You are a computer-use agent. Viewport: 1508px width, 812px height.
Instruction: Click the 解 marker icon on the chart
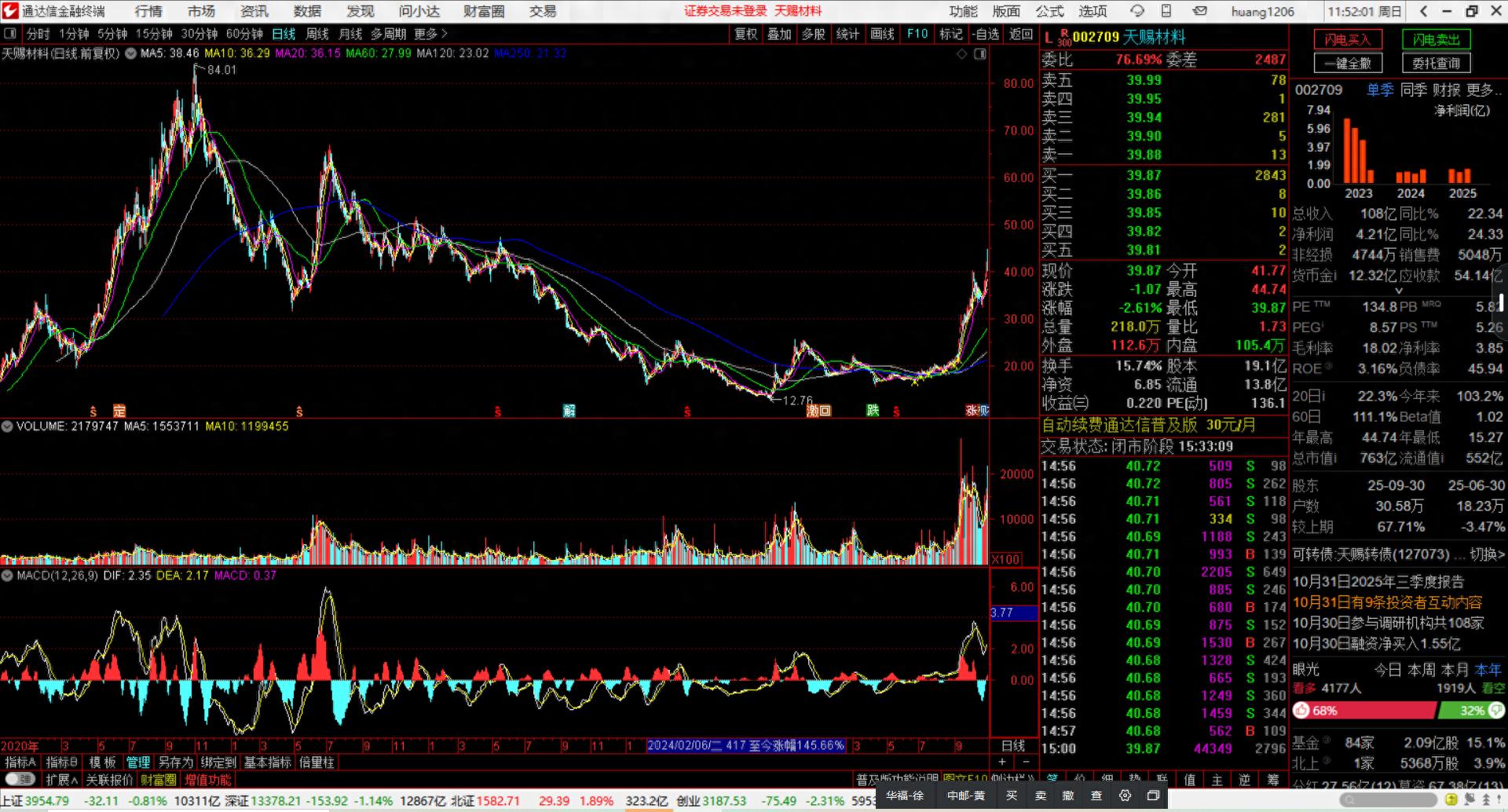569,410
